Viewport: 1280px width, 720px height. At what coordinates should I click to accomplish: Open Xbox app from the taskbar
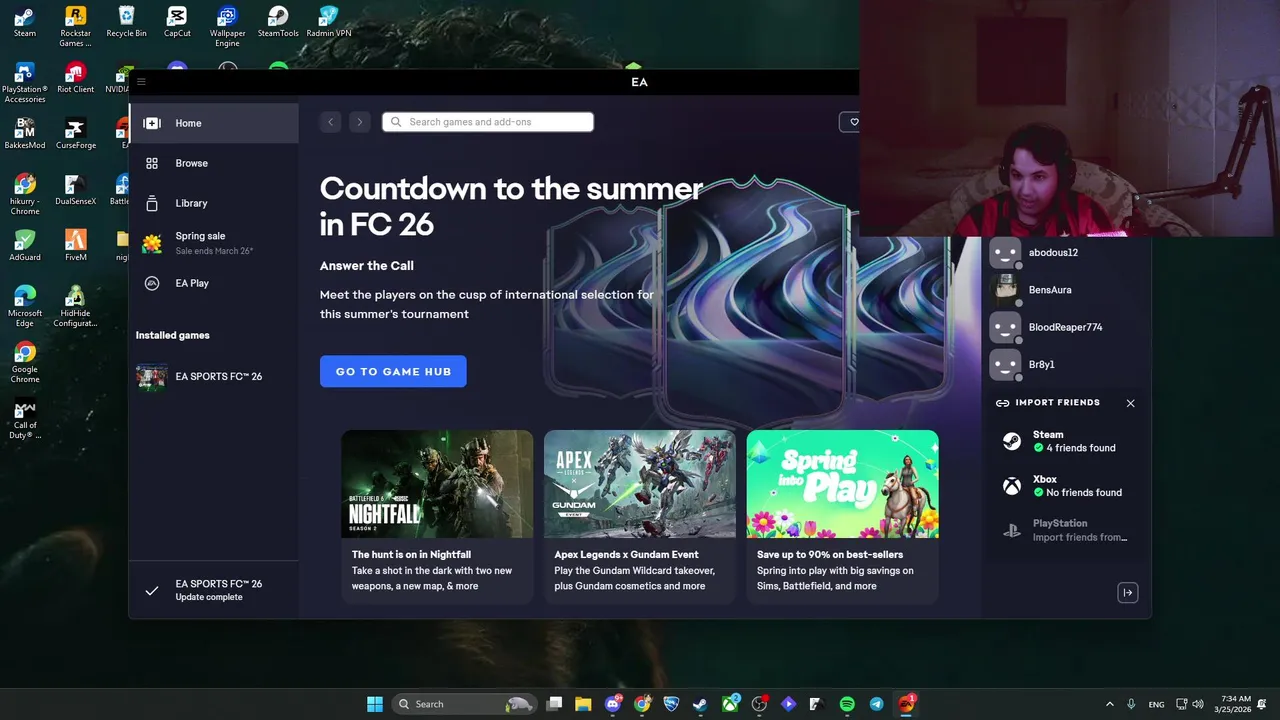click(x=730, y=704)
